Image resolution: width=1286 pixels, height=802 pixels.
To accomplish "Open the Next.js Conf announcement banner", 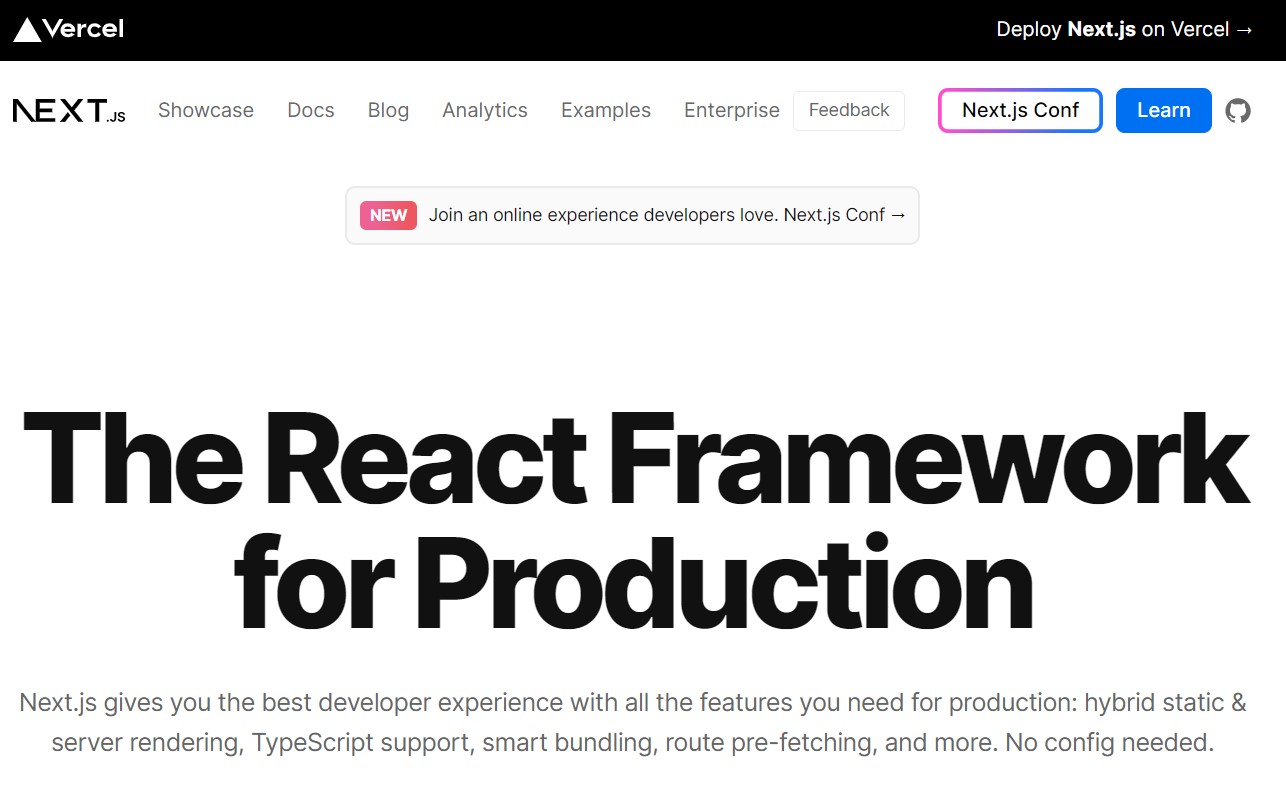I will pyautogui.click(x=632, y=215).
